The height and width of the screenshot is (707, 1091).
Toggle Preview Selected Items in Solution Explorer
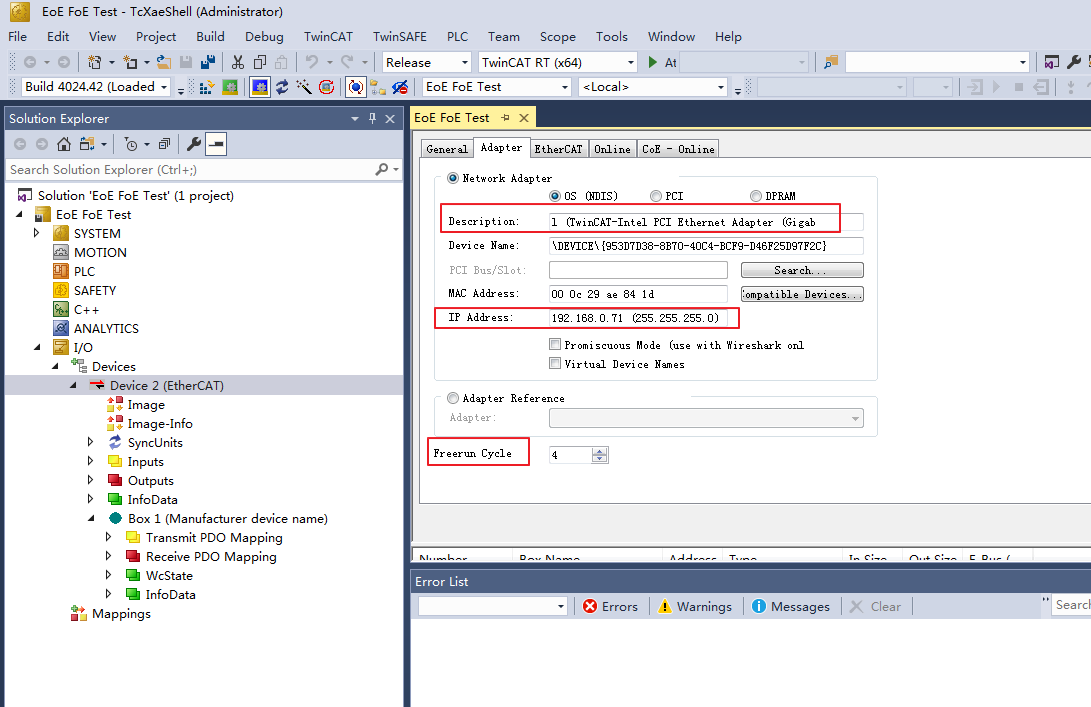click(216, 144)
